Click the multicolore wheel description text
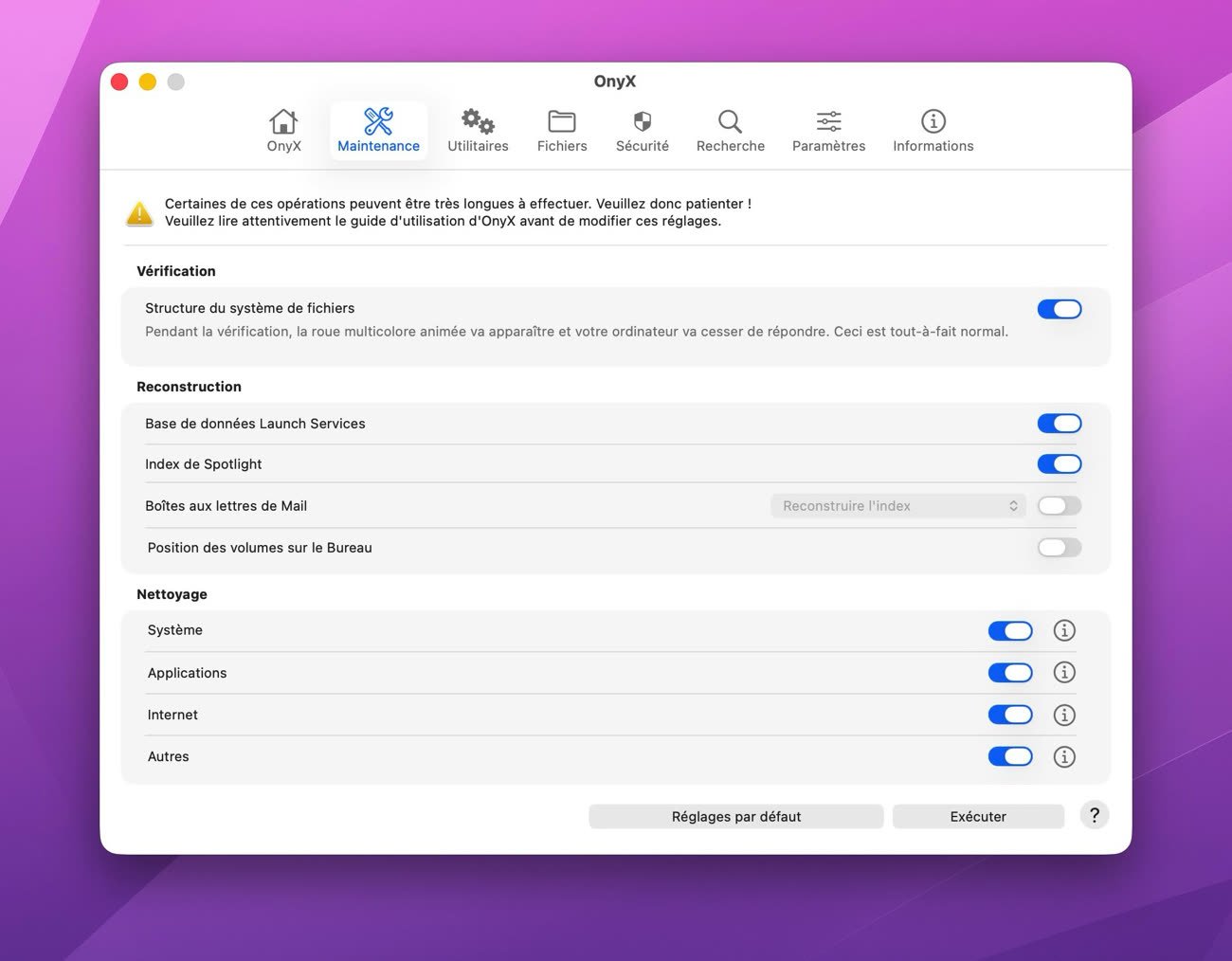Viewport: 1232px width, 961px height. (576, 332)
